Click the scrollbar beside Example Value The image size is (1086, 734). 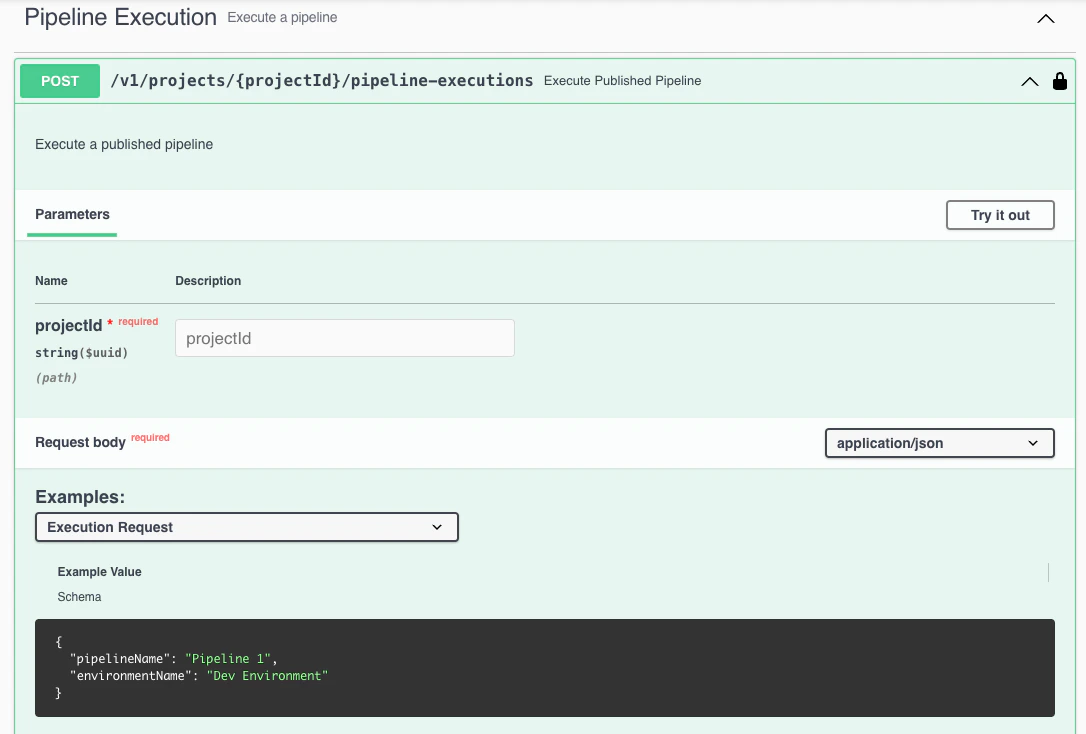coord(1048,572)
